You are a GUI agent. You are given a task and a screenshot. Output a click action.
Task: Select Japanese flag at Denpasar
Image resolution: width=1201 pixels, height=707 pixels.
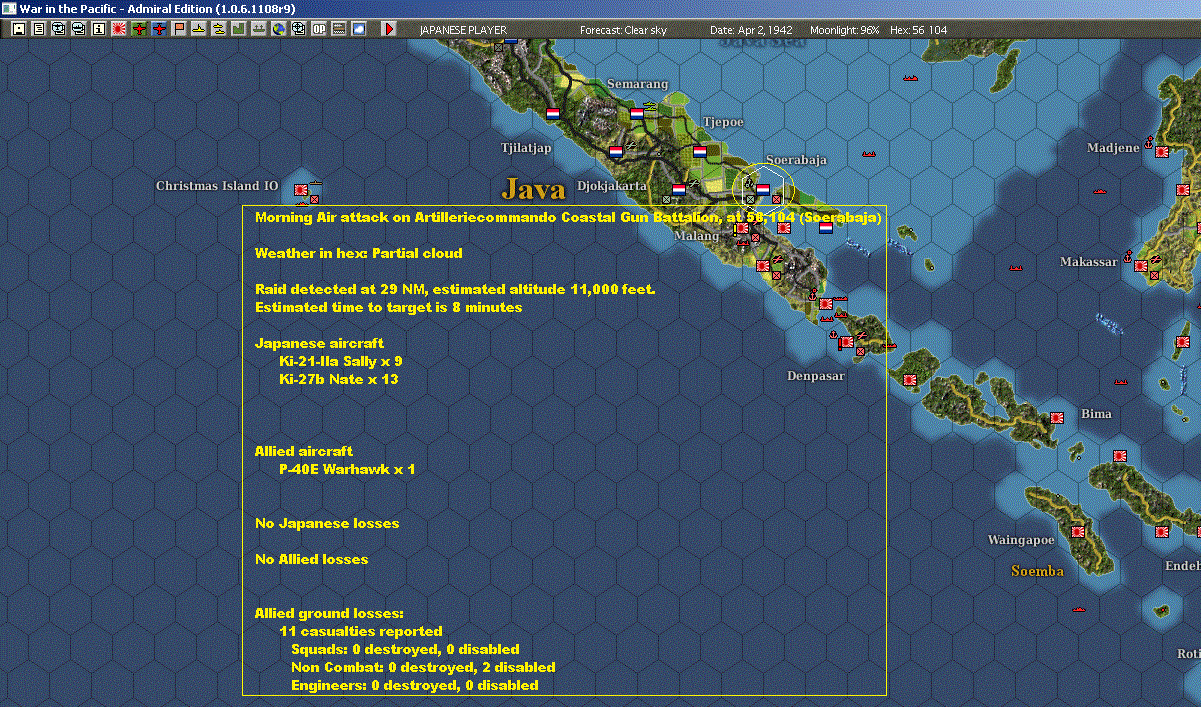pos(846,342)
